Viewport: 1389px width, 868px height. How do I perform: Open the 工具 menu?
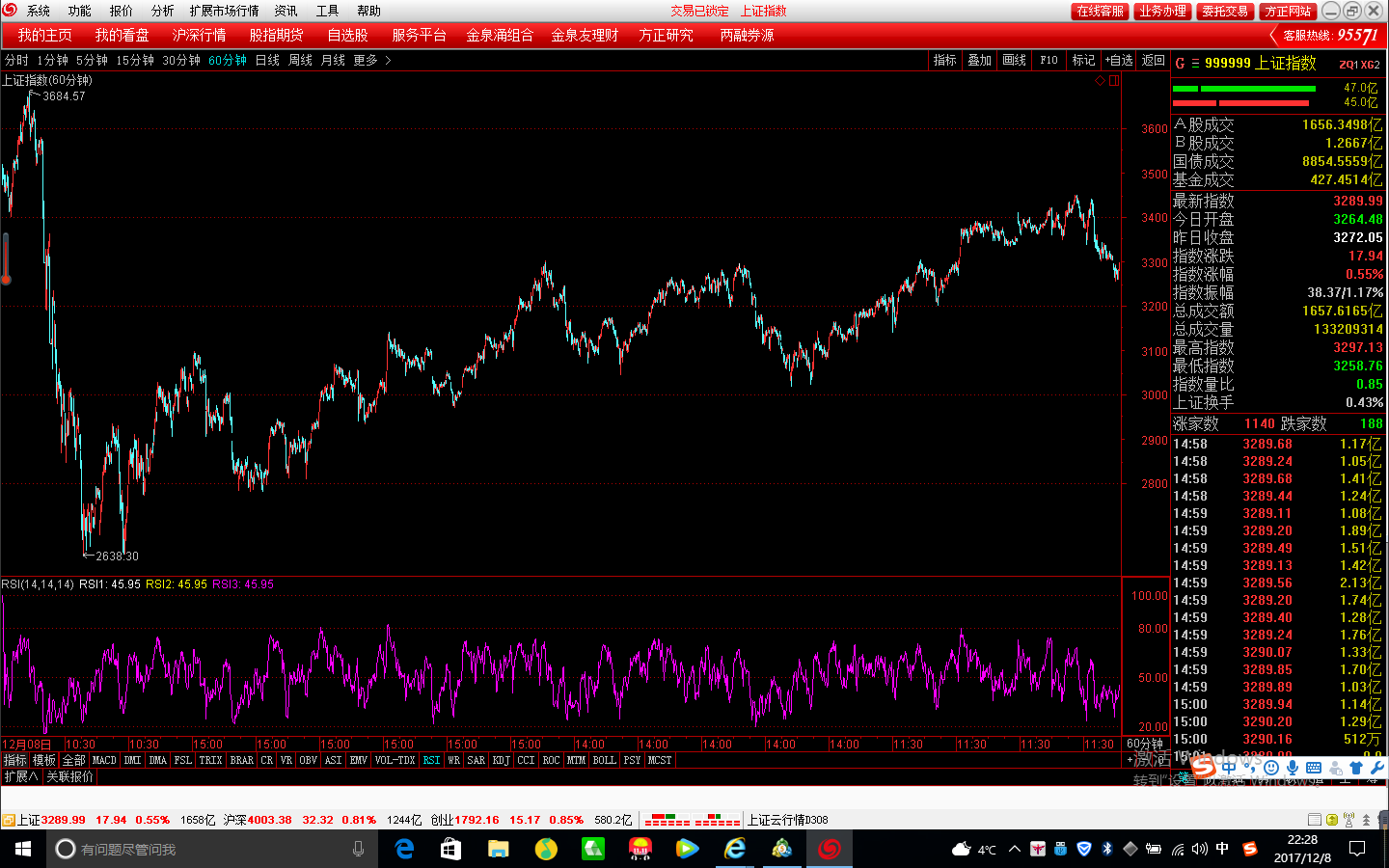coord(327,11)
